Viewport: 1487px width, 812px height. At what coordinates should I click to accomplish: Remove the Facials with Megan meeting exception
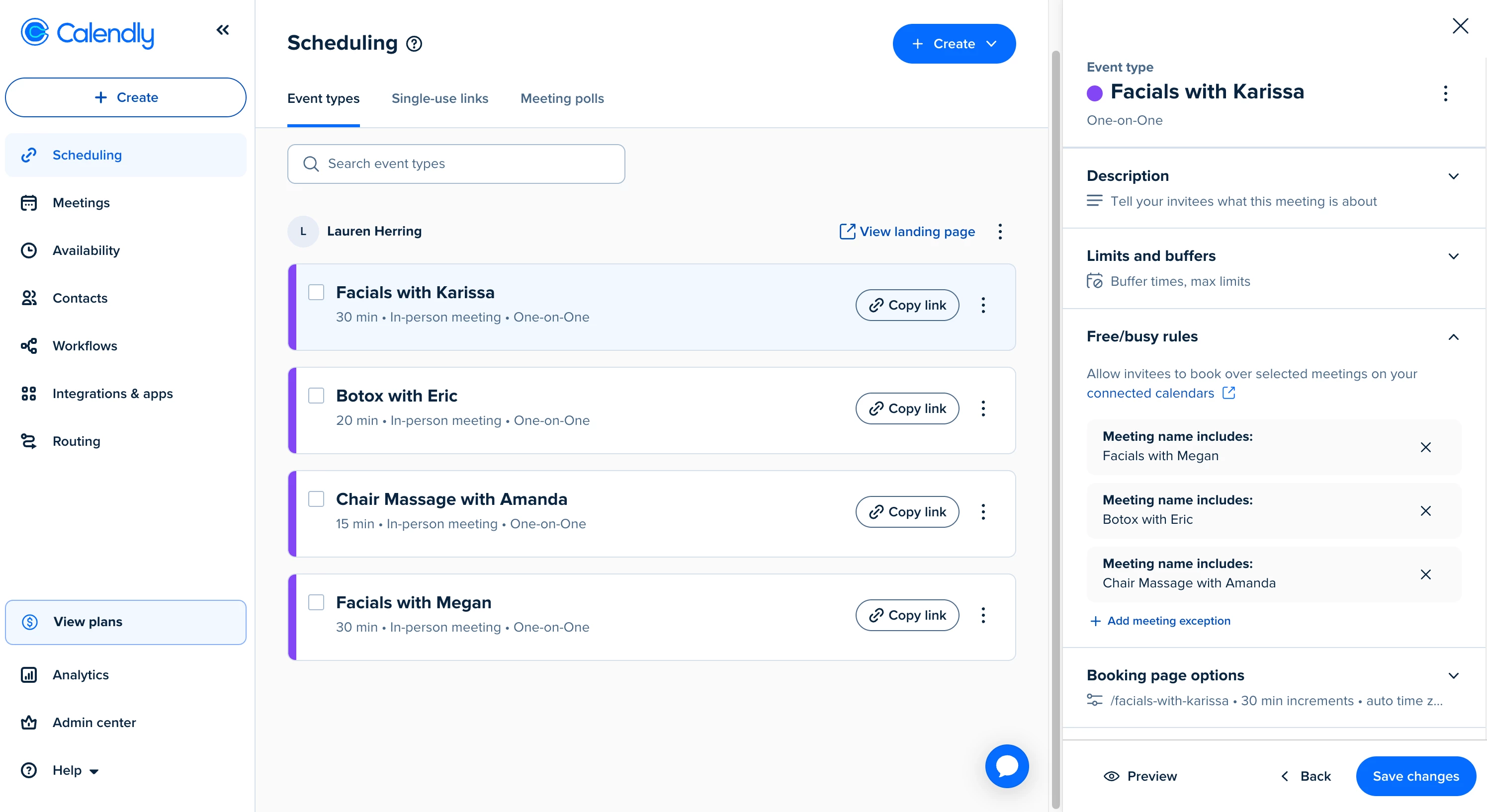(x=1425, y=447)
